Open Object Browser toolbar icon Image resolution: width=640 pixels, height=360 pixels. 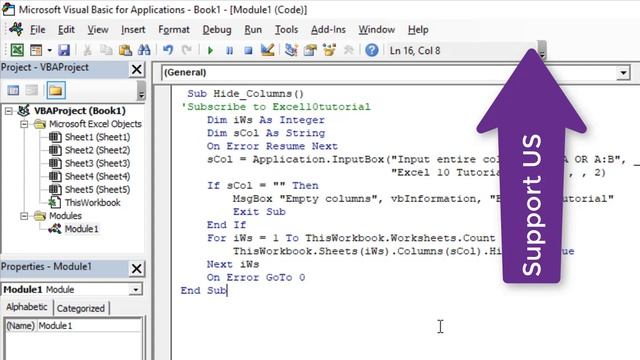329,50
